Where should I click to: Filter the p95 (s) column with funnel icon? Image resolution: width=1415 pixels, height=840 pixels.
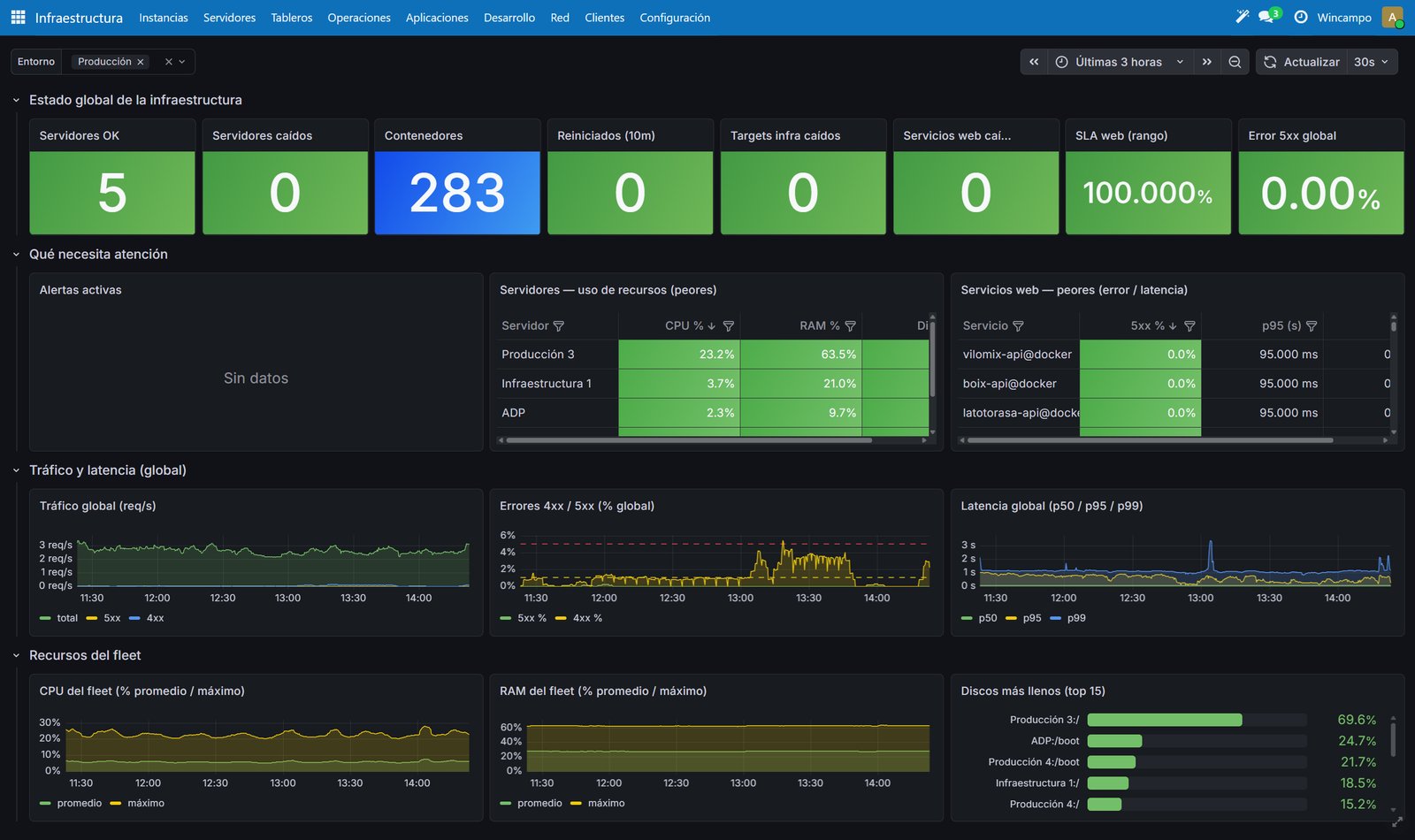pos(1312,326)
